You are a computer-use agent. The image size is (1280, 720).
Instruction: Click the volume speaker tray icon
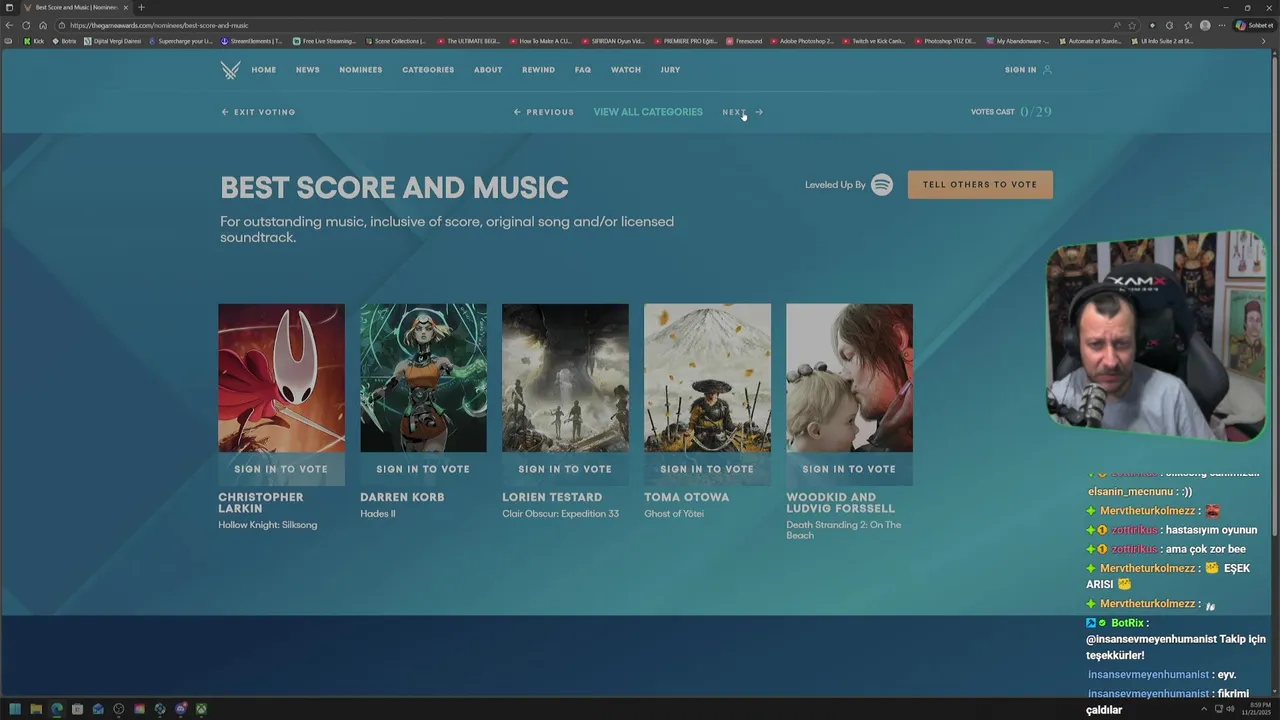(1230, 709)
